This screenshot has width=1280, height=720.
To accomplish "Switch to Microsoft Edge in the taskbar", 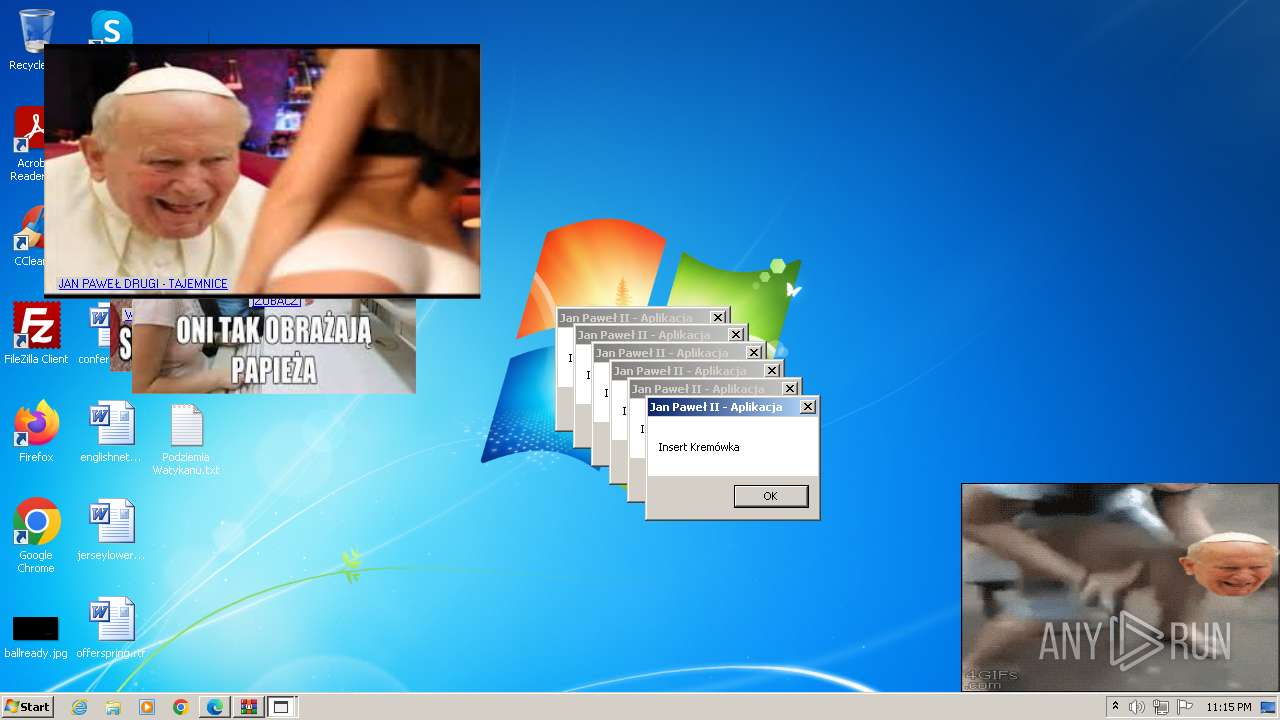I will coord(215,707).
